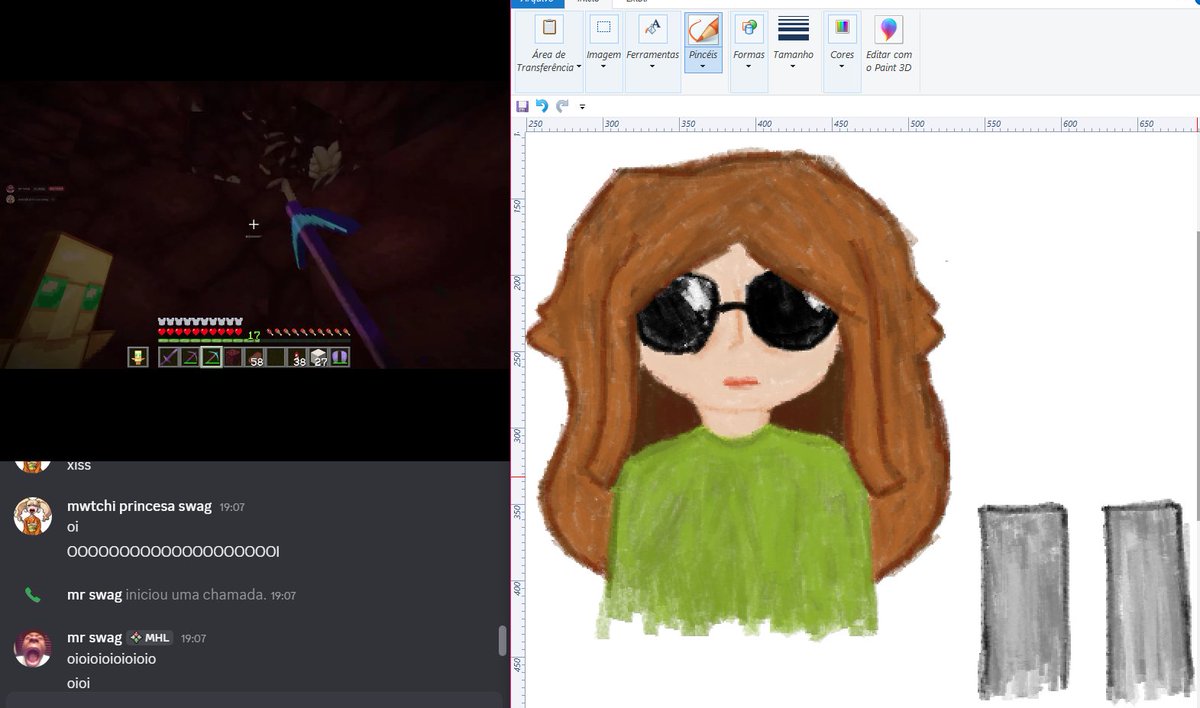
Task: Click the 19:07 timestamp beside mwtchi princesa swag
Action: click(232, 507)
